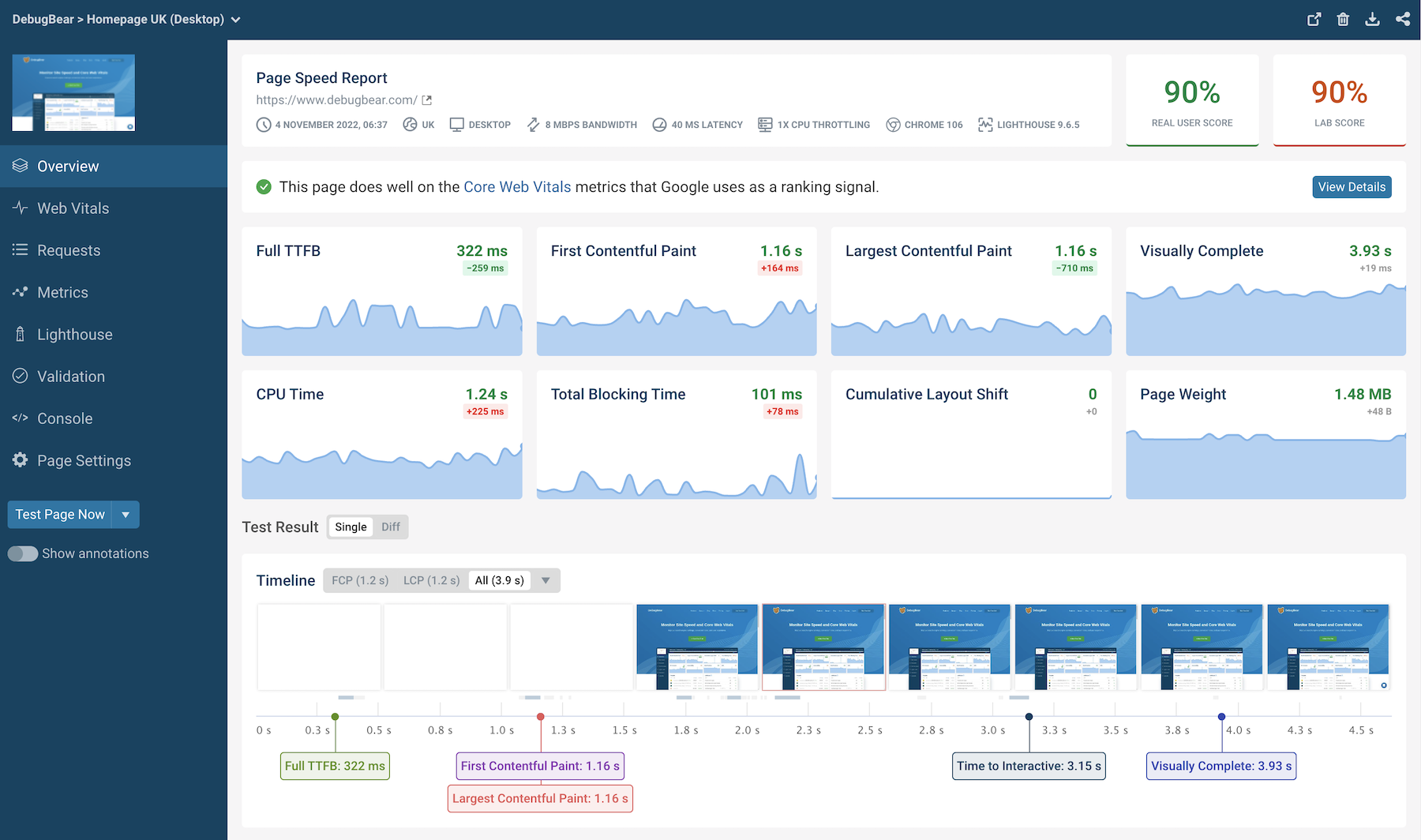Click the CPU throttling icon
Image resolution: width=1421 pixels, height=840 pixels.
pyautogui.click(x=765, y=125)
